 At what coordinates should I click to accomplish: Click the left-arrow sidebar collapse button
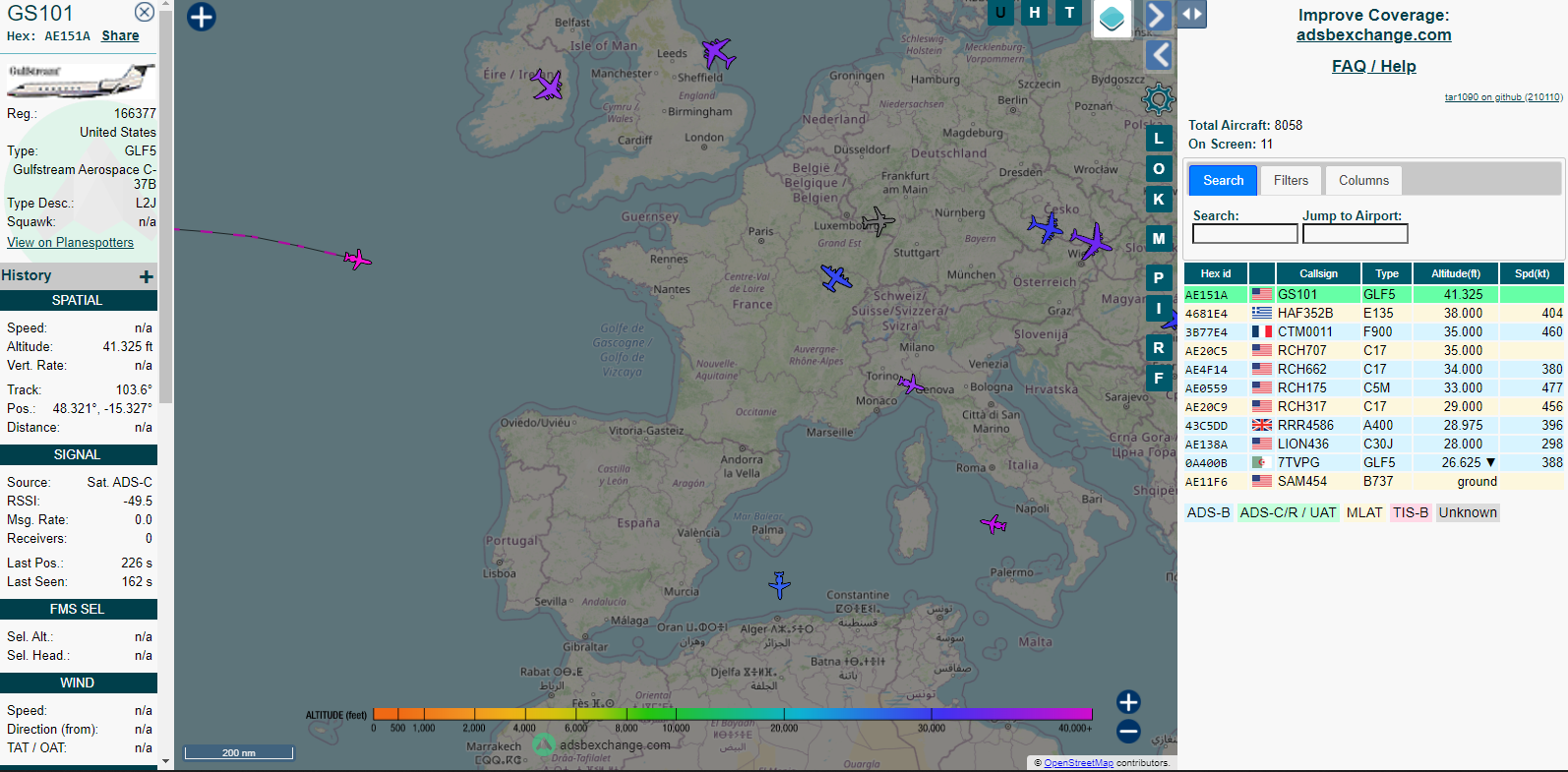click(x=1160, y=55)
